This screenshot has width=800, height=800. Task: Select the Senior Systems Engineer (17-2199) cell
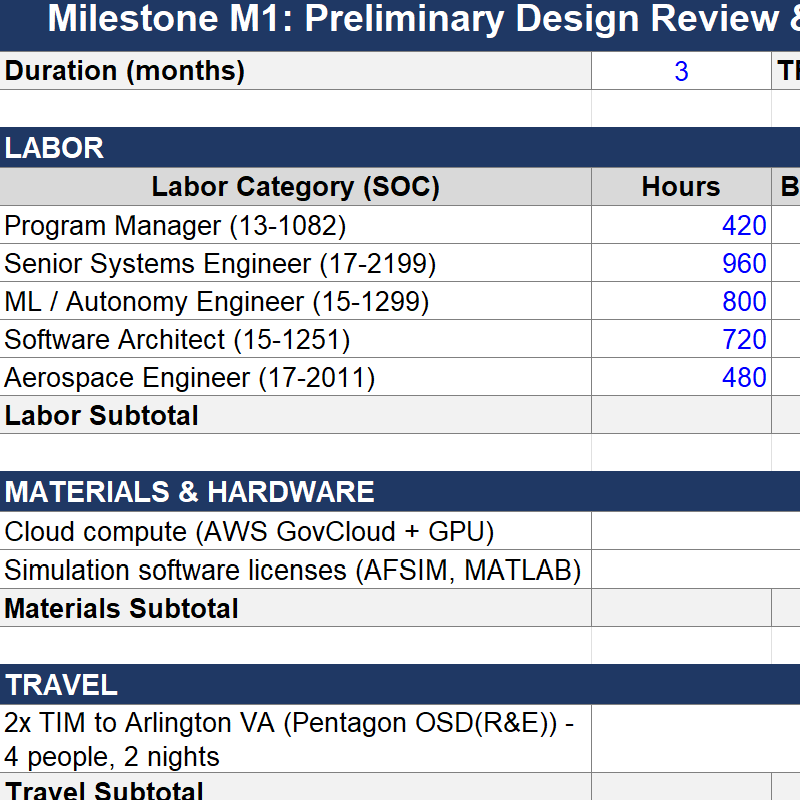tap(295, 263)
